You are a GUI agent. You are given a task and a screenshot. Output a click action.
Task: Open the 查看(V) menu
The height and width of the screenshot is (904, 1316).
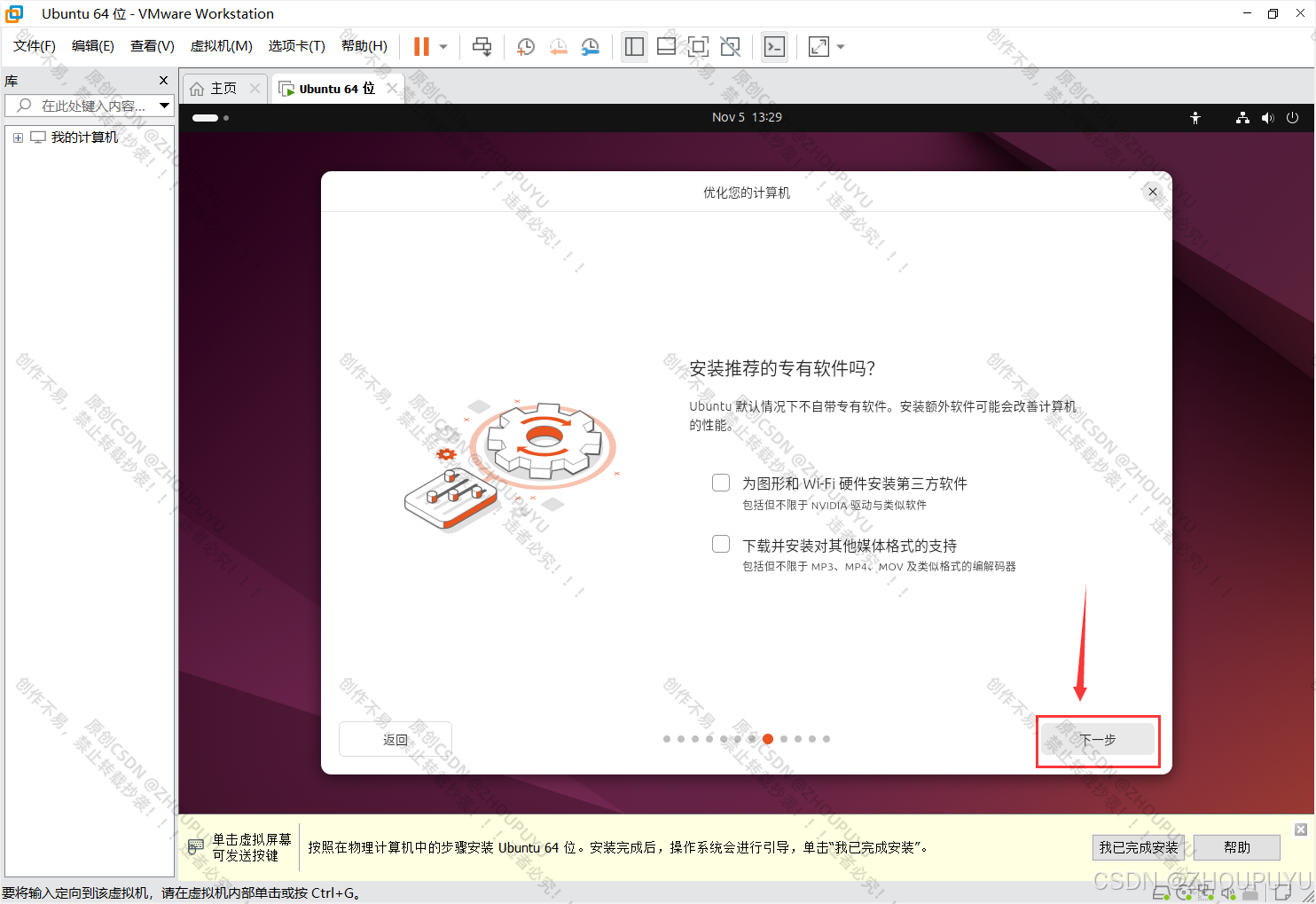click(x=153, y=46)
